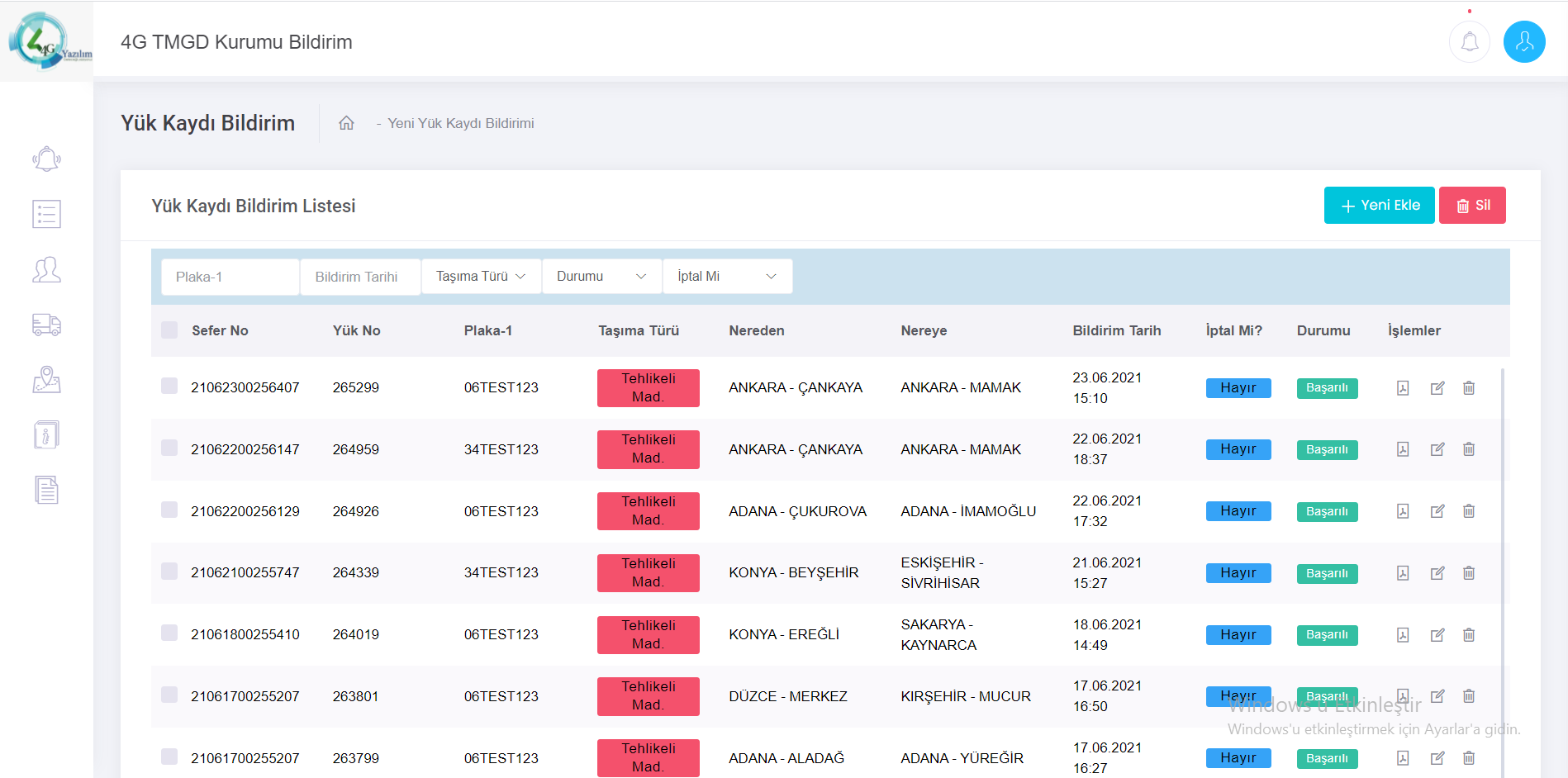The height and width of the screenshot is (778, 1568).
Task: Edit record with Yük No 264926
Action: click(1437, 511)
